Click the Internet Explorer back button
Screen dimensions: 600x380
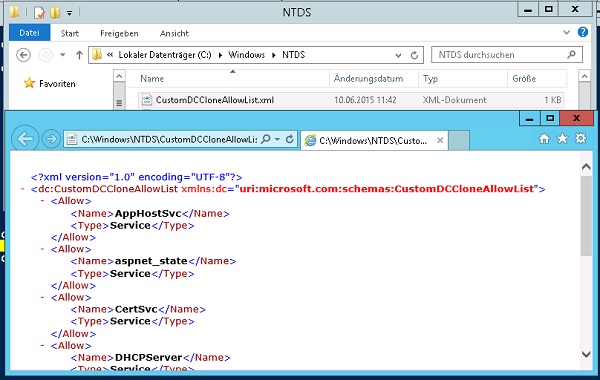(x=25, y=139)
